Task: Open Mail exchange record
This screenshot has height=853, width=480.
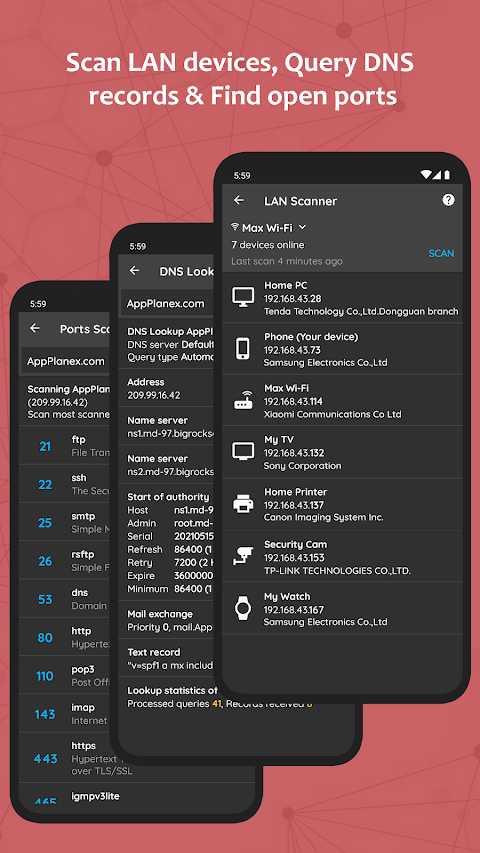Action: [x=168, y=620]
